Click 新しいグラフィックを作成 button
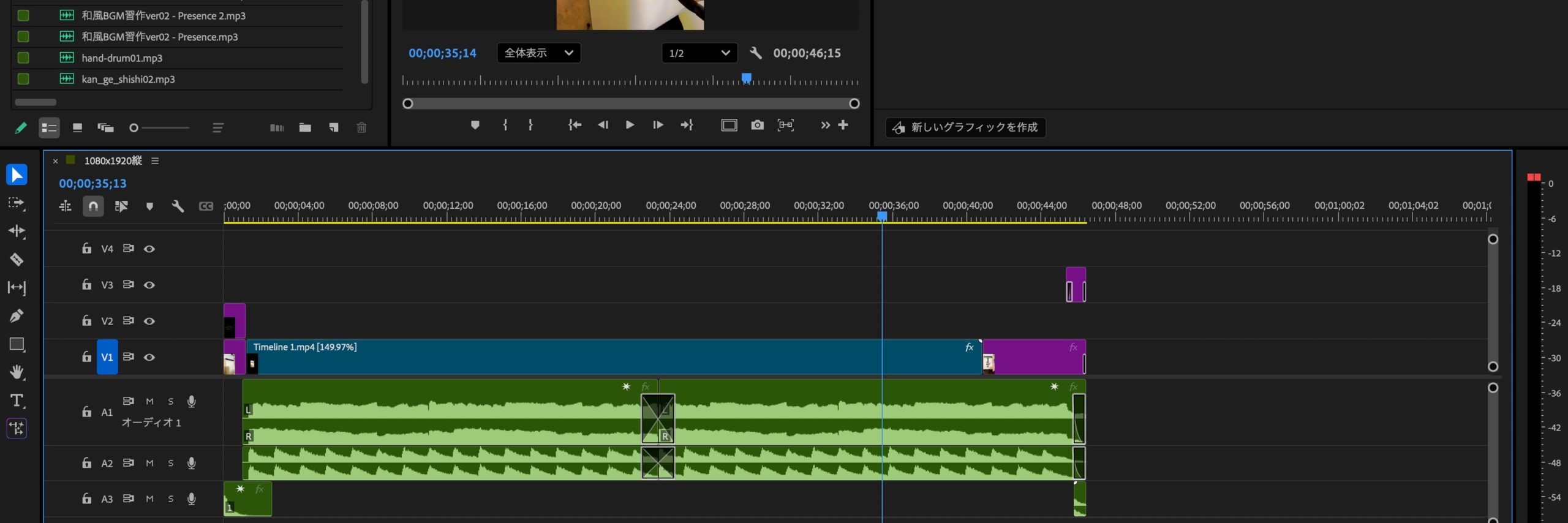This screenshot has height=523, width=1568. pyautogui.click(x=965, y=127)
